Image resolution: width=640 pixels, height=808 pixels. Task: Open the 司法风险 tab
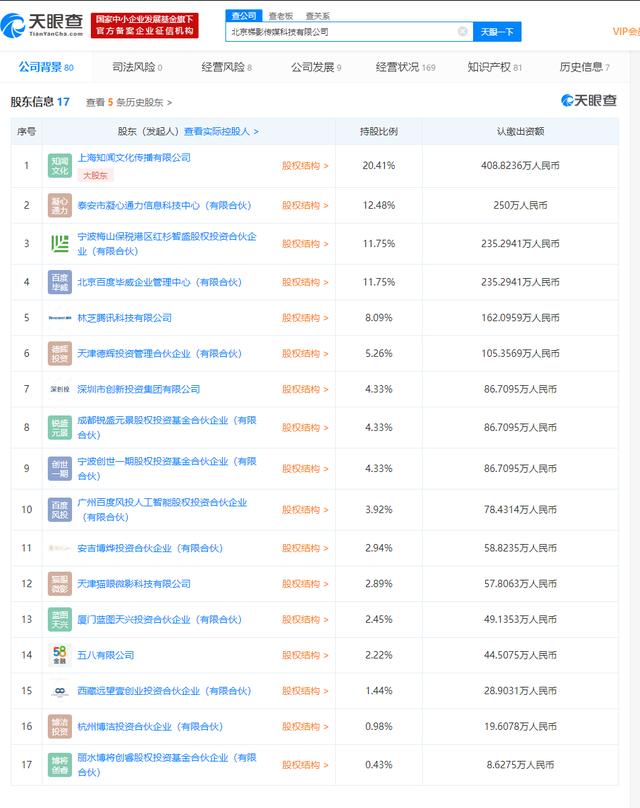pyautogui.click(x=137, y=67)
